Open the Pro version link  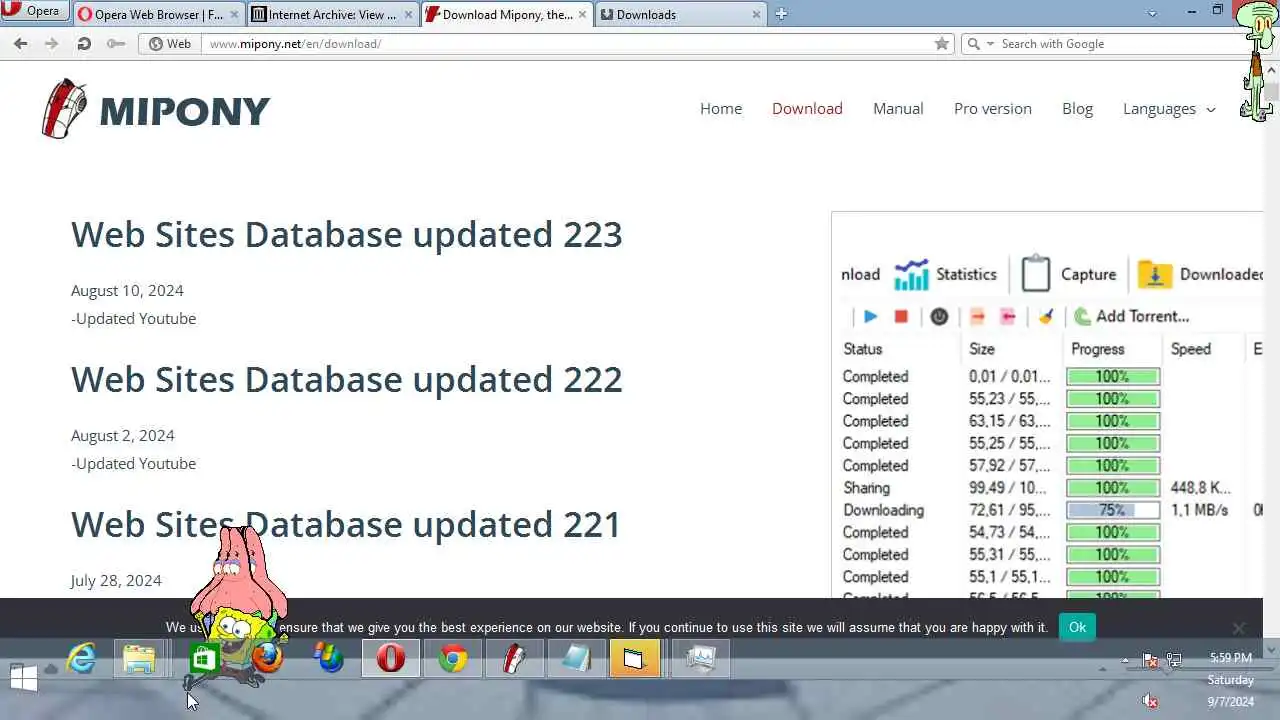pyautogui.click(x=993, y=108)
